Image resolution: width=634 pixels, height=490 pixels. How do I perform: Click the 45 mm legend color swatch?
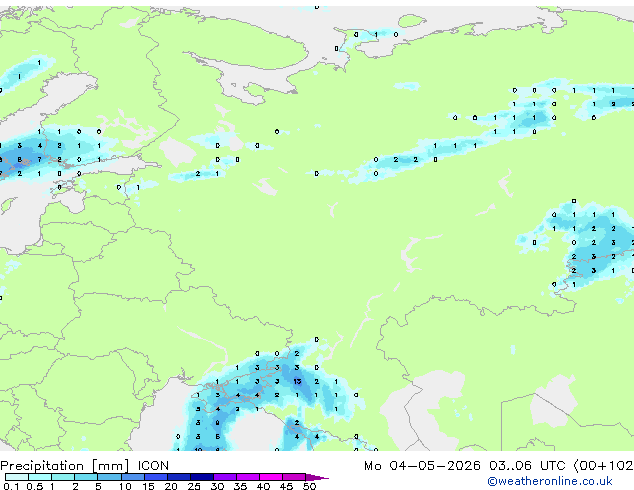(294, 477)
